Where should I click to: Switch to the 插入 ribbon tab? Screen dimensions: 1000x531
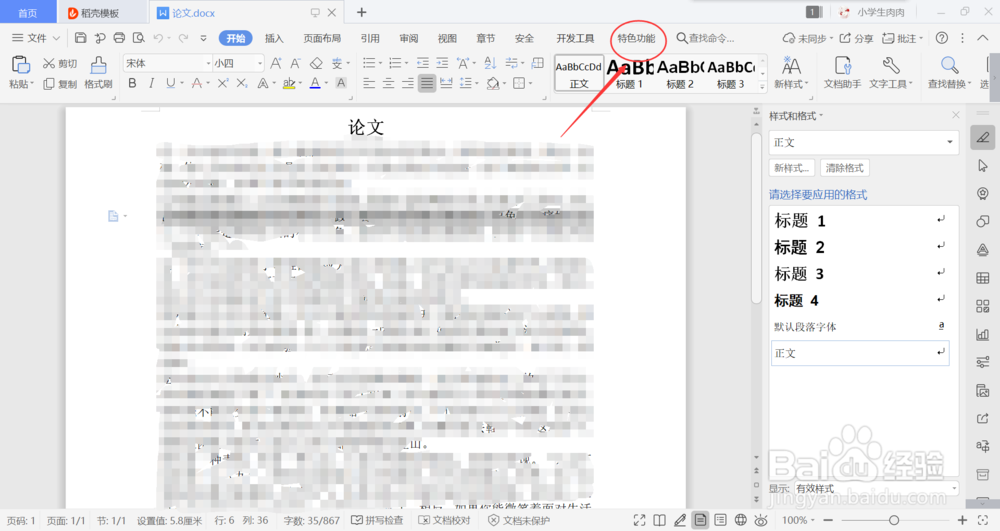coord(274,38)
